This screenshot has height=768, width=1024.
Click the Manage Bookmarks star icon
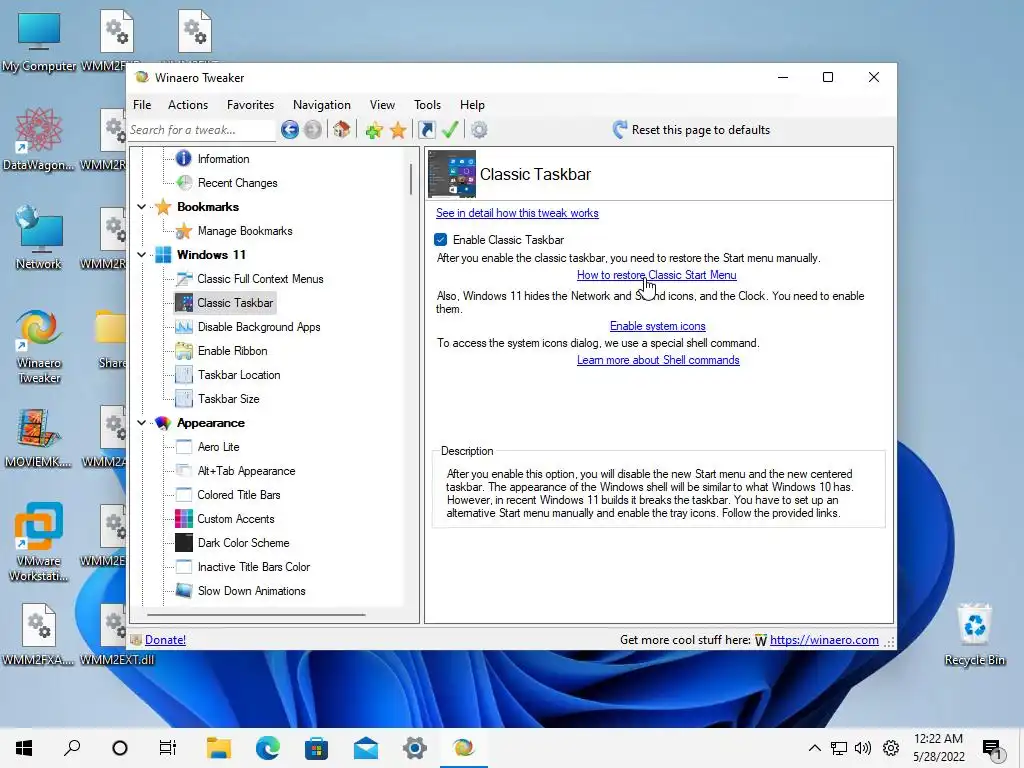(x=184, y=231)
